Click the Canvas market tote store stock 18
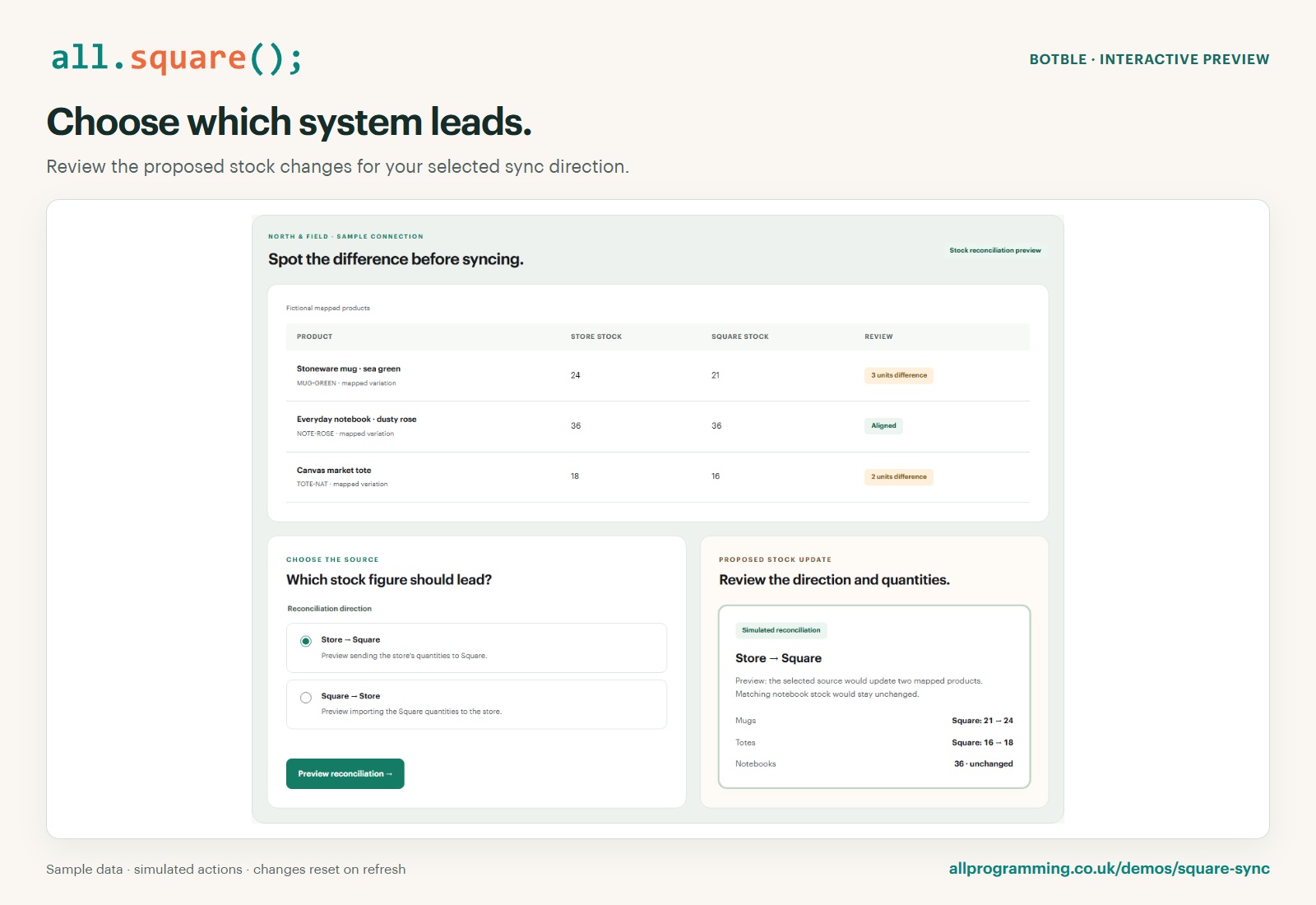This screenshot has height=905, width=1316. tap(575, 476)
